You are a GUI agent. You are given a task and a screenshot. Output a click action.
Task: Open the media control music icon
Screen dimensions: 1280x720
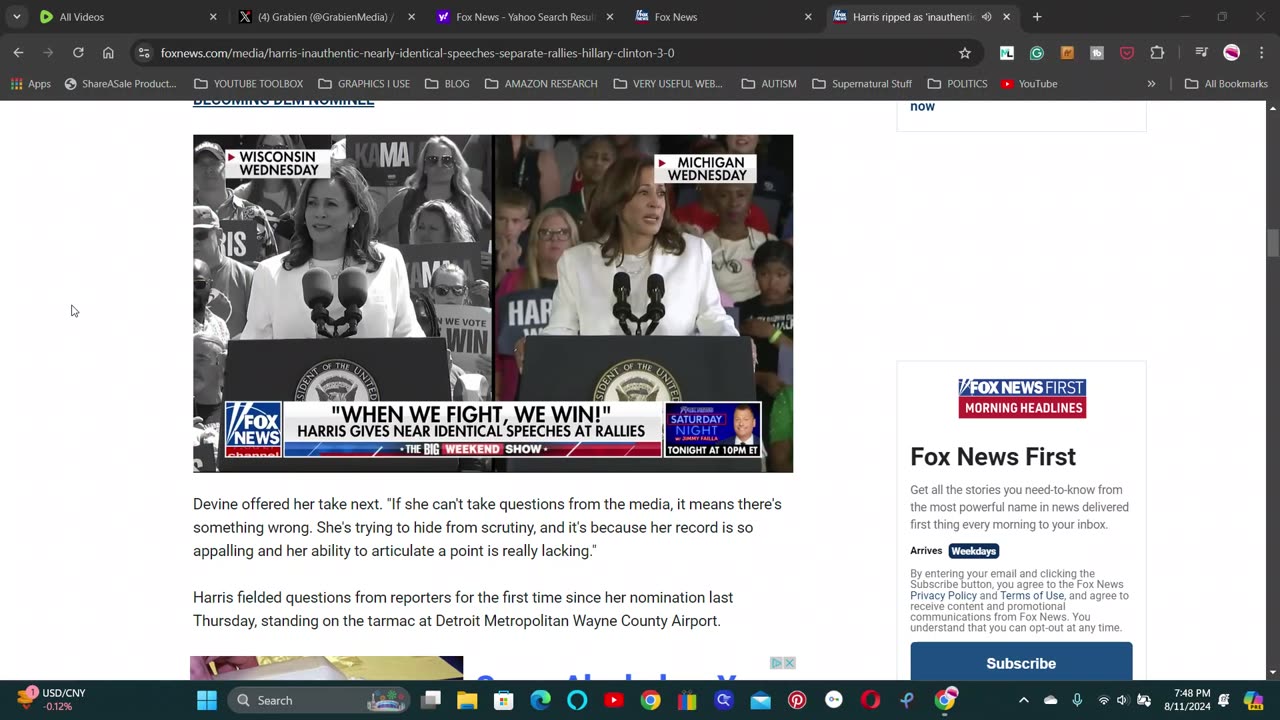(x=1201, y=53)
